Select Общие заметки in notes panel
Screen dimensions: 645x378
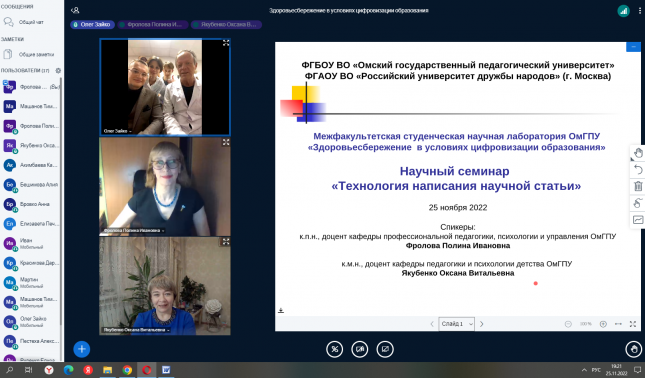coord(31,54)
